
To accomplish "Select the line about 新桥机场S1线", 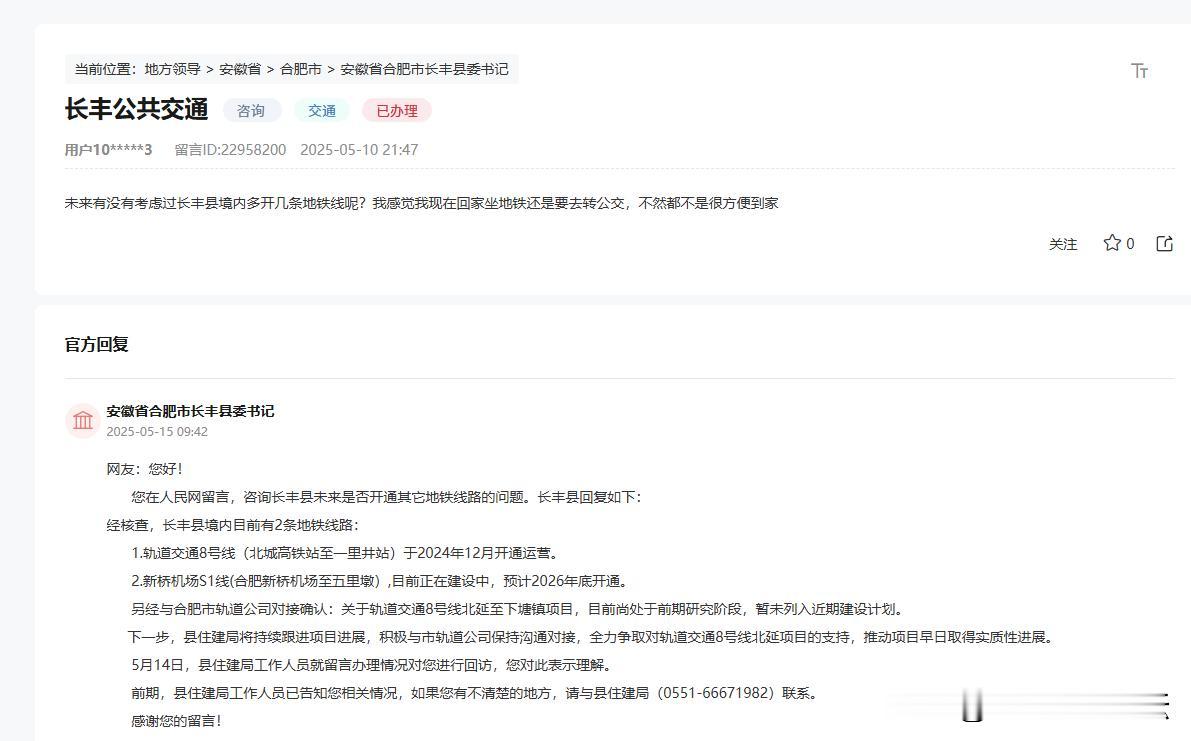I will [381, 581].
